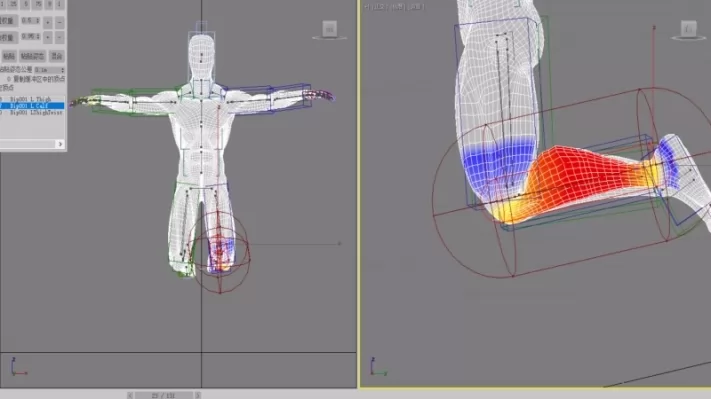Click the .75 weight preset button
Image resolution: width=711 pixels, height=399 pixels.
[x=38, y=4]
